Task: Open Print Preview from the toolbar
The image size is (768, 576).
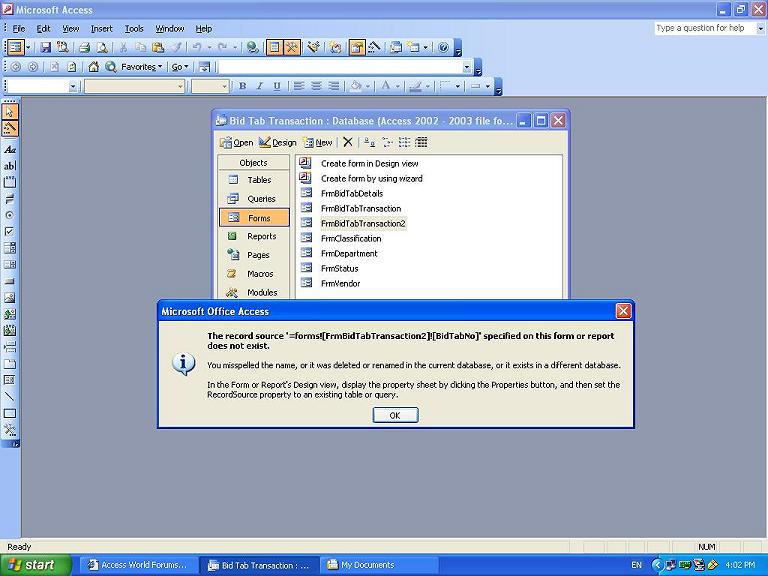Action: [102, 48]
